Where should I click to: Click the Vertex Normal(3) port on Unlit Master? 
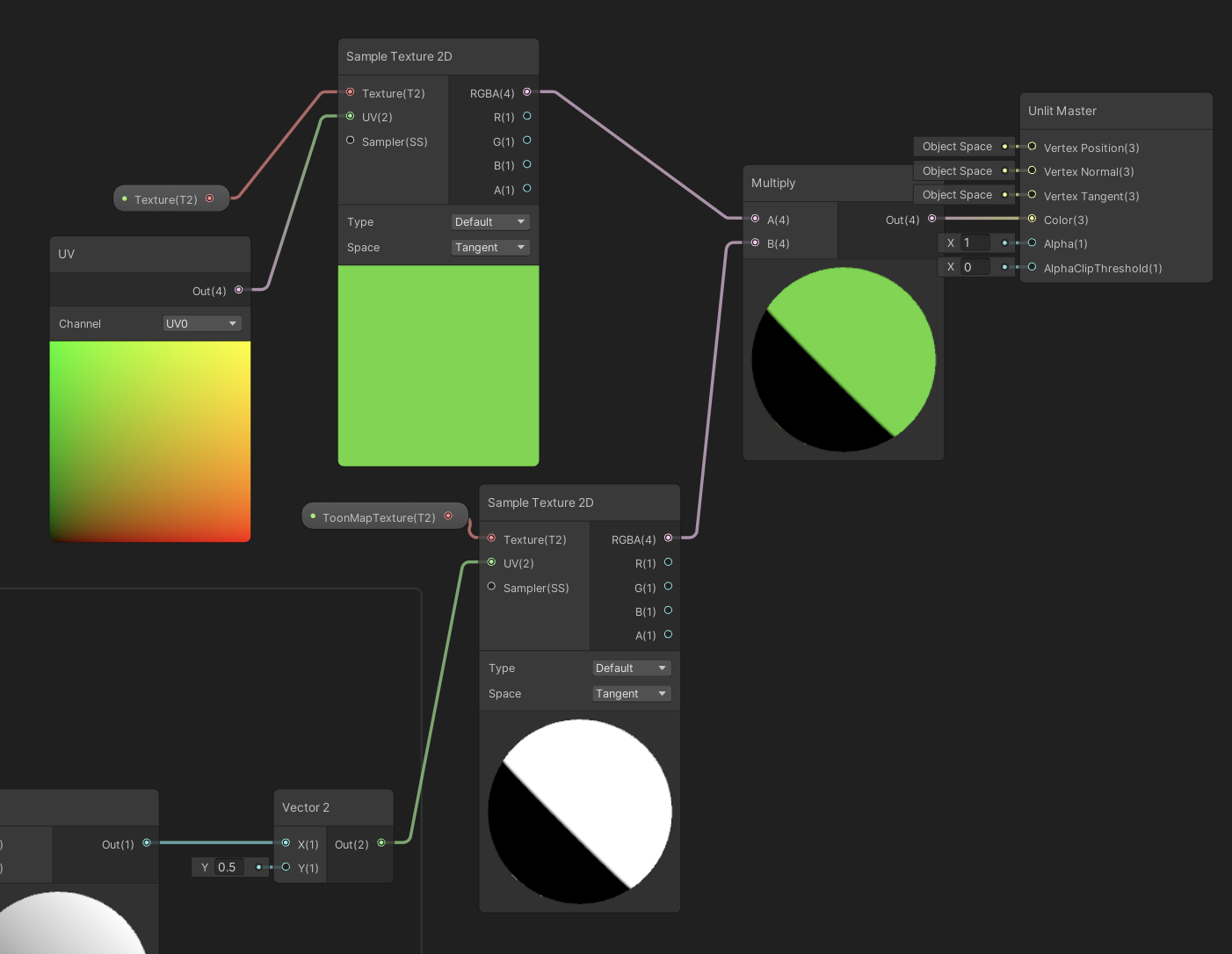click(x=1032, y=170)
